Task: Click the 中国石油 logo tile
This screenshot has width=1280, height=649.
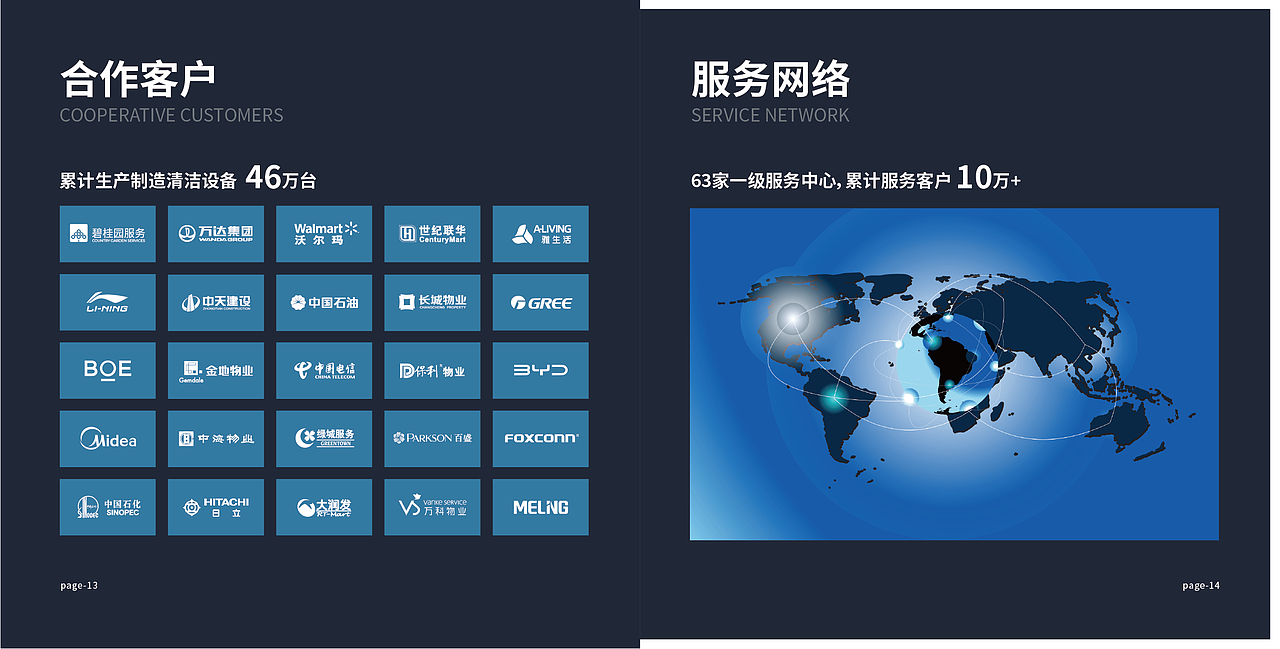Action: (324, 302)
